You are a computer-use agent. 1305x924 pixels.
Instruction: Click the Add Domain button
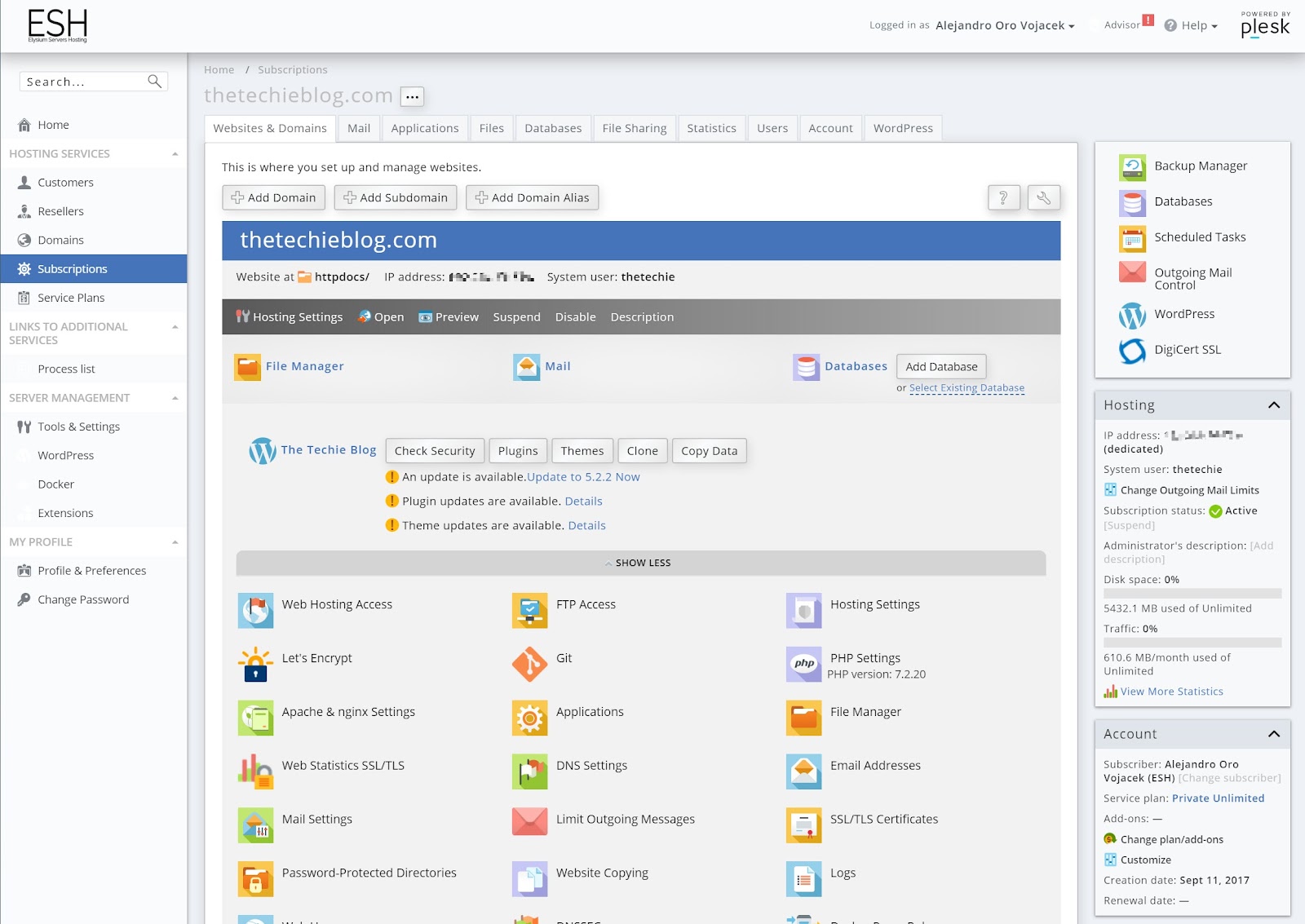(x=274, y=197)
